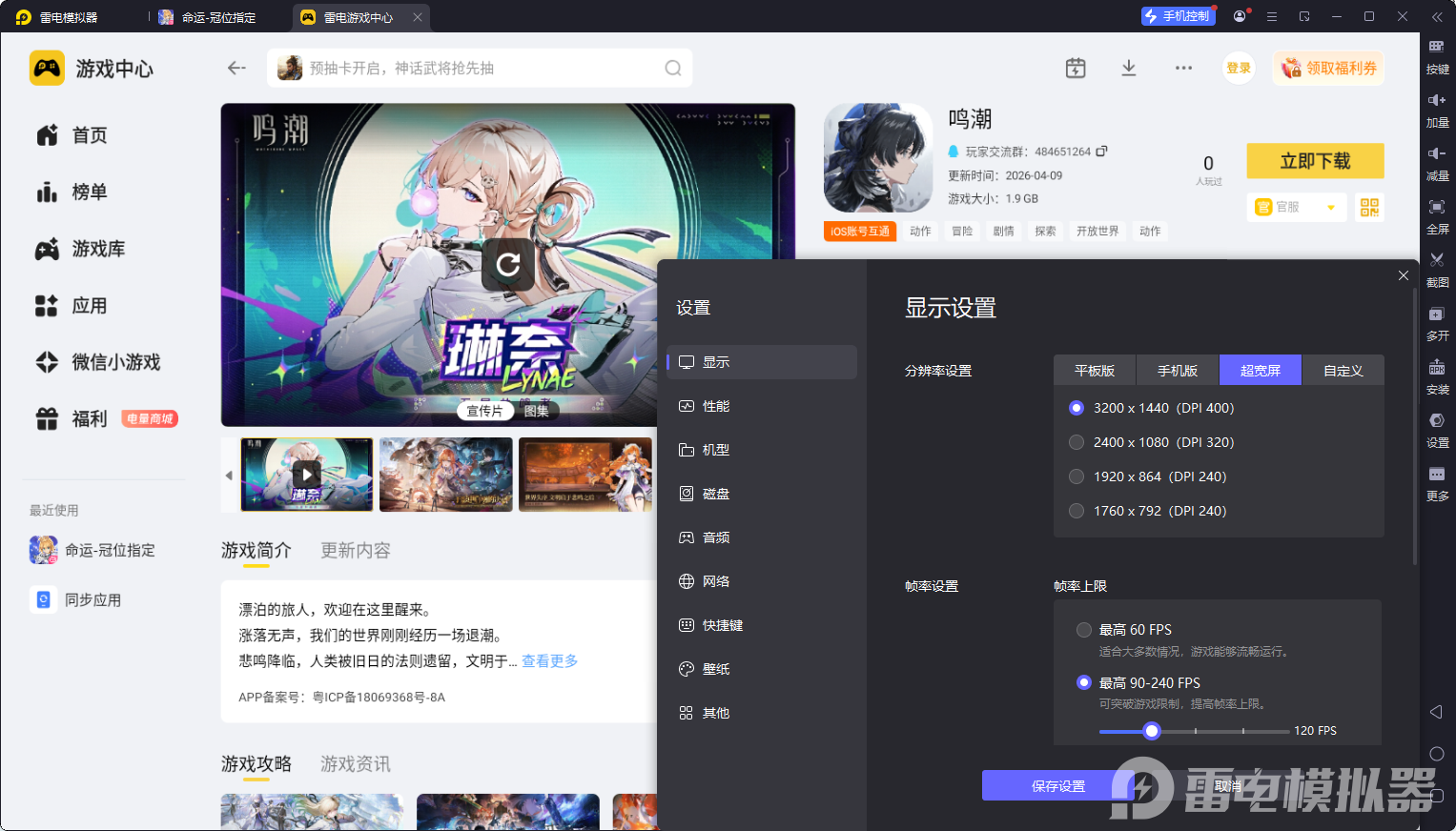The height and width of the screenshot is (831, 1456).
Task: Open 磁盘 settings category
Action: click(762, 494)
